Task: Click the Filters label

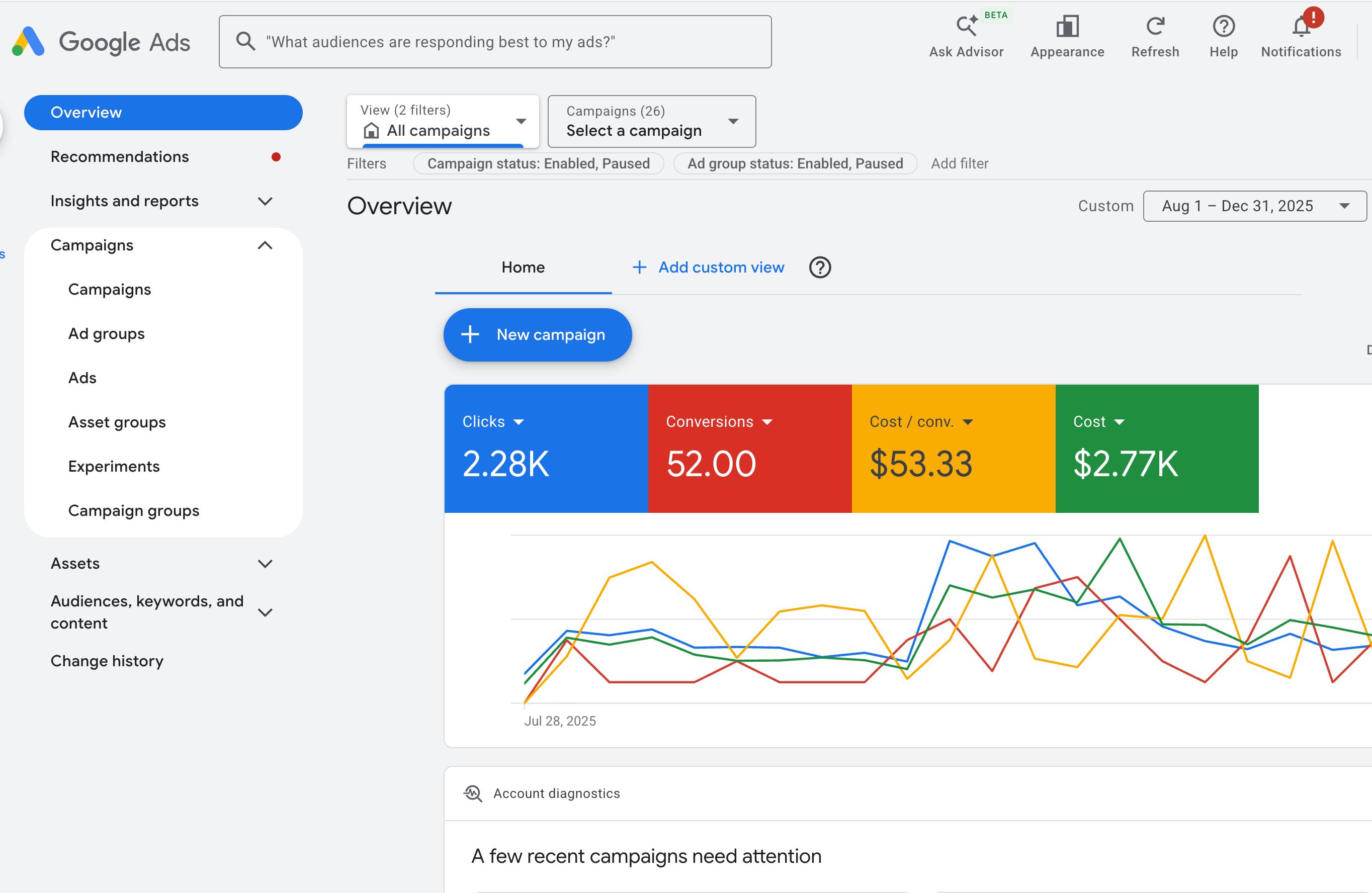Action: click(367, 164)
